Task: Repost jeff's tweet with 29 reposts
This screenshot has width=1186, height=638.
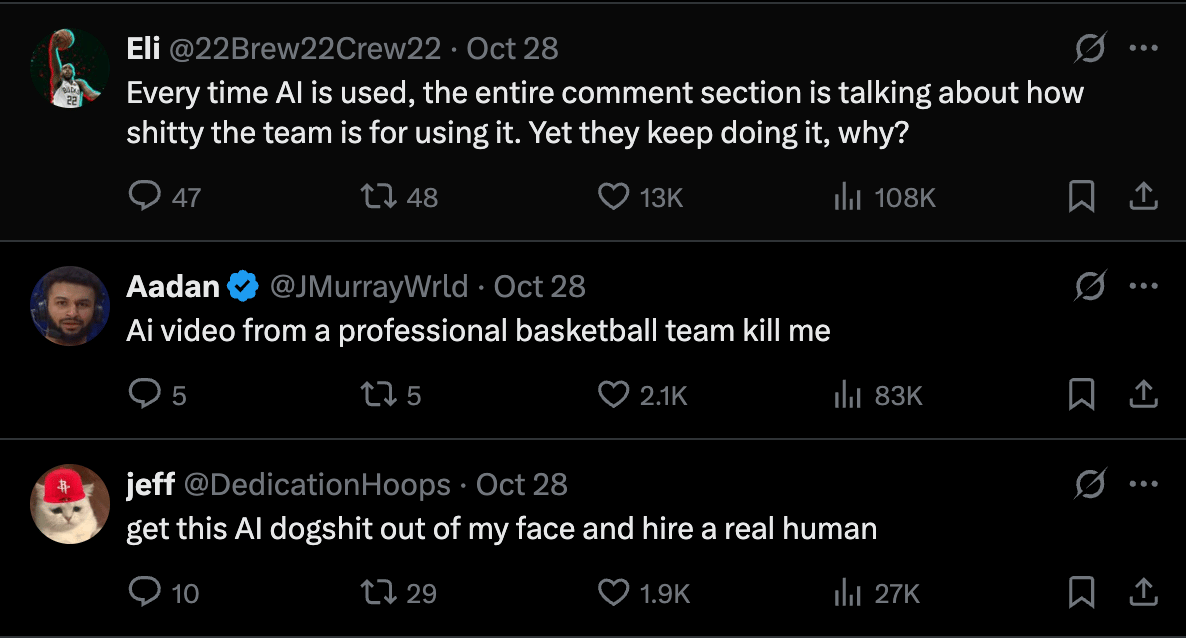Action: click(379, 592)
